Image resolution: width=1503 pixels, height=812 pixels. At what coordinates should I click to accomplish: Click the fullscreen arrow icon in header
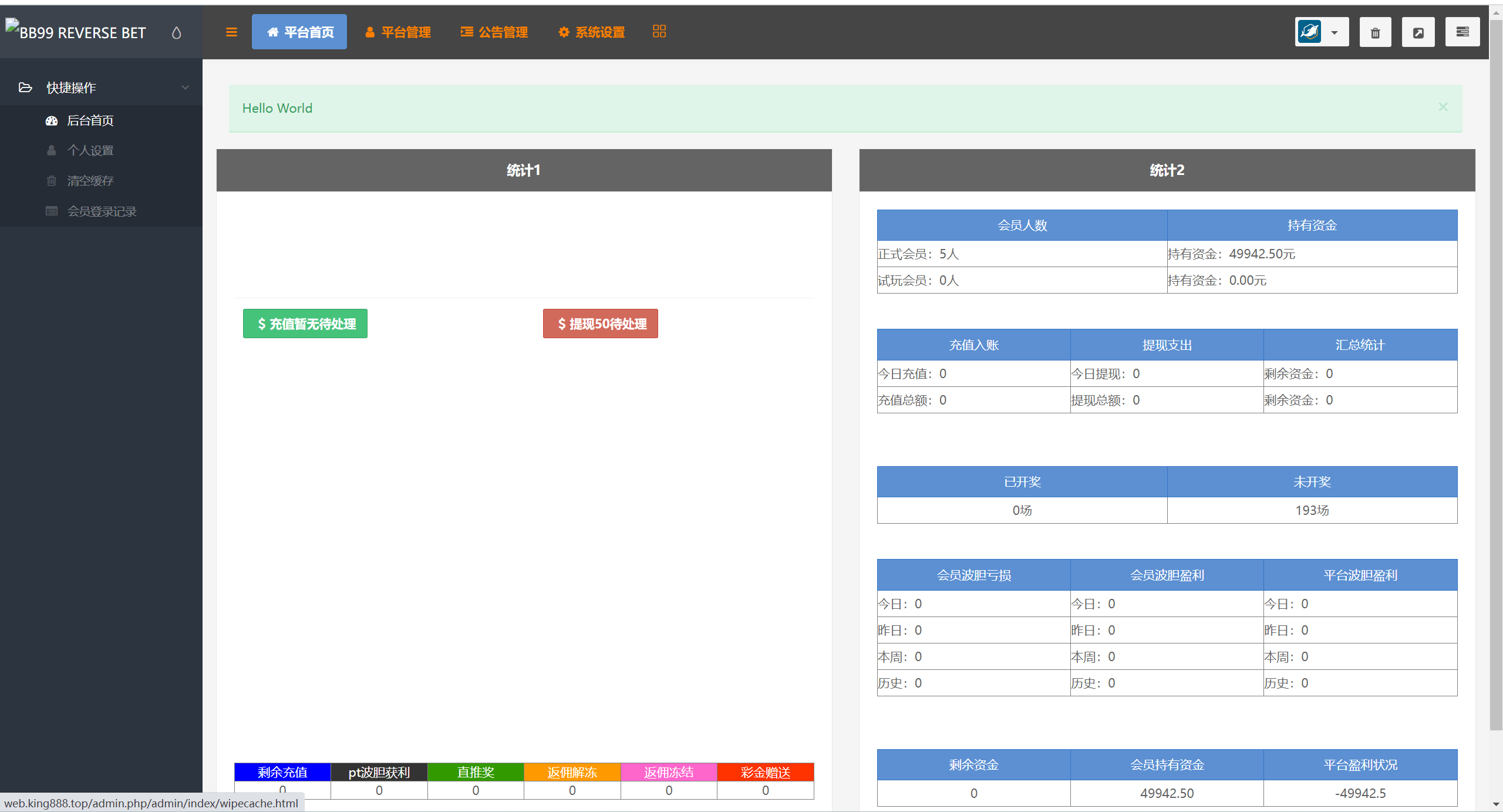tap(1418, 32)
